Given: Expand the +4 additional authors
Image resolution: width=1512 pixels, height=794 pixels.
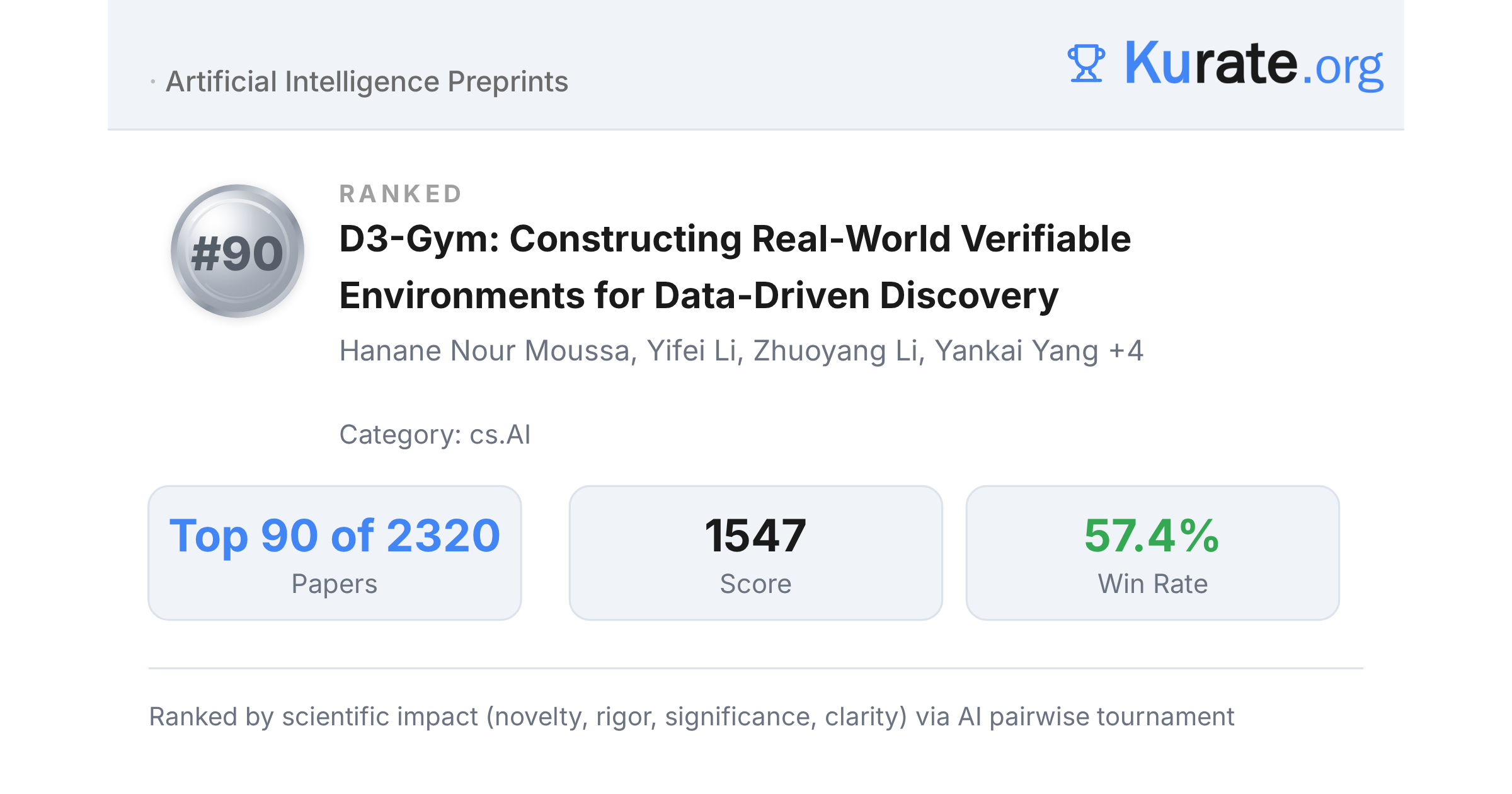Looking at the screenshot, I should point(1126,350).
